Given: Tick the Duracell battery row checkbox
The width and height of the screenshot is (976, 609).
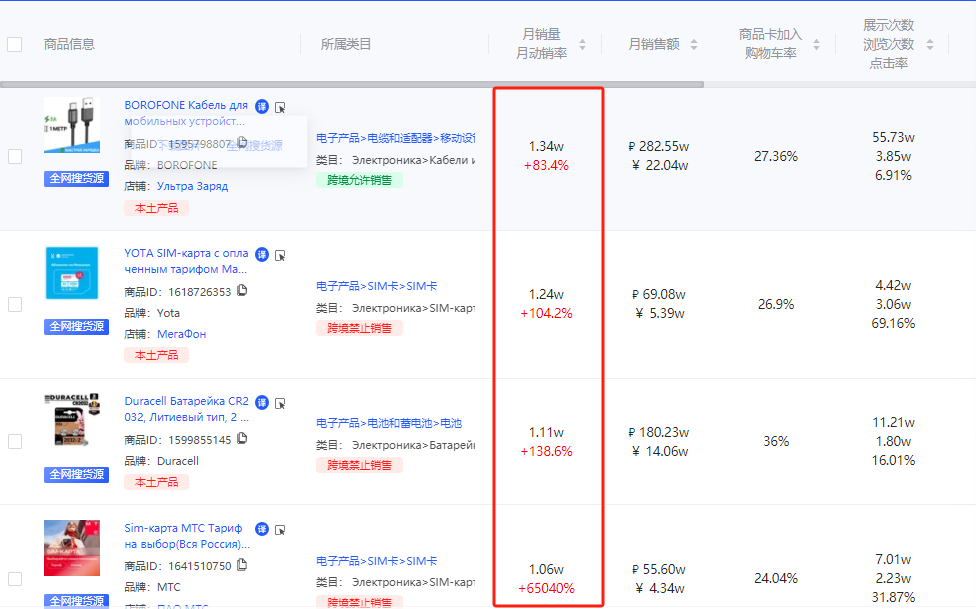Looking at the screenshot, I should tap(15, 441).
